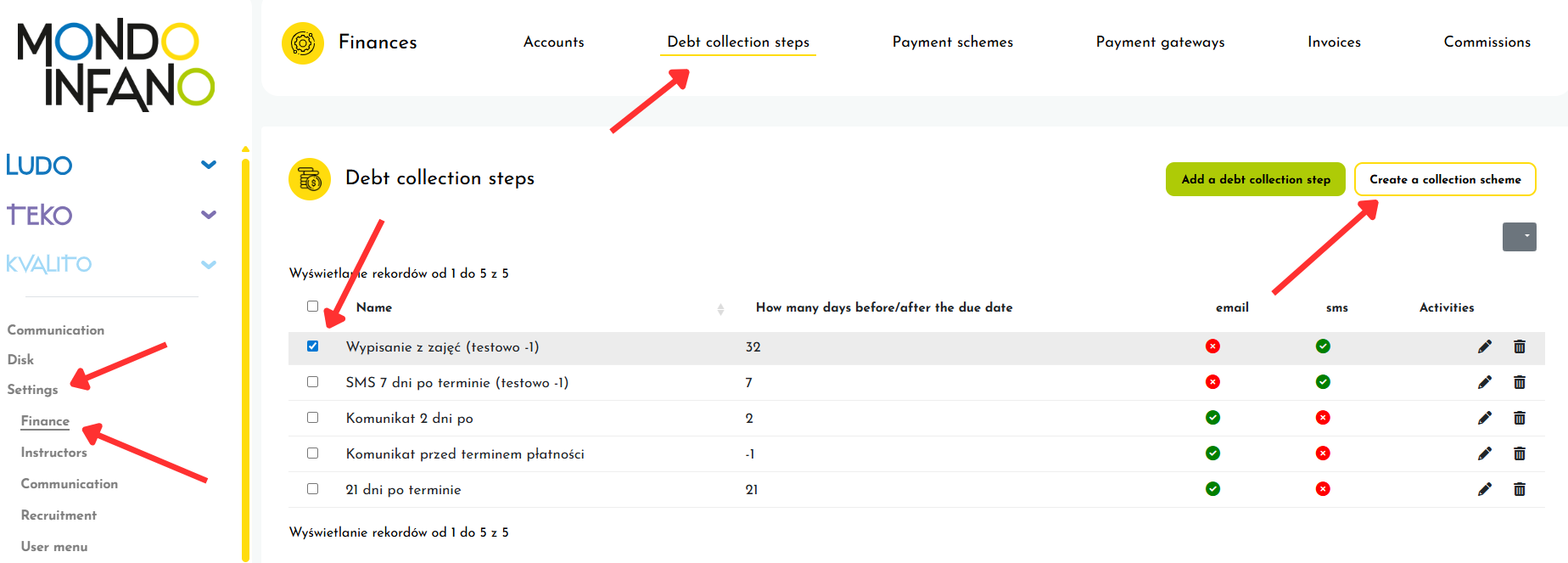Viewport: 1568px width, 563px height.
Task: Edit the 'Komunikat przed terminem płatności' step
Action: (1484, 453)
